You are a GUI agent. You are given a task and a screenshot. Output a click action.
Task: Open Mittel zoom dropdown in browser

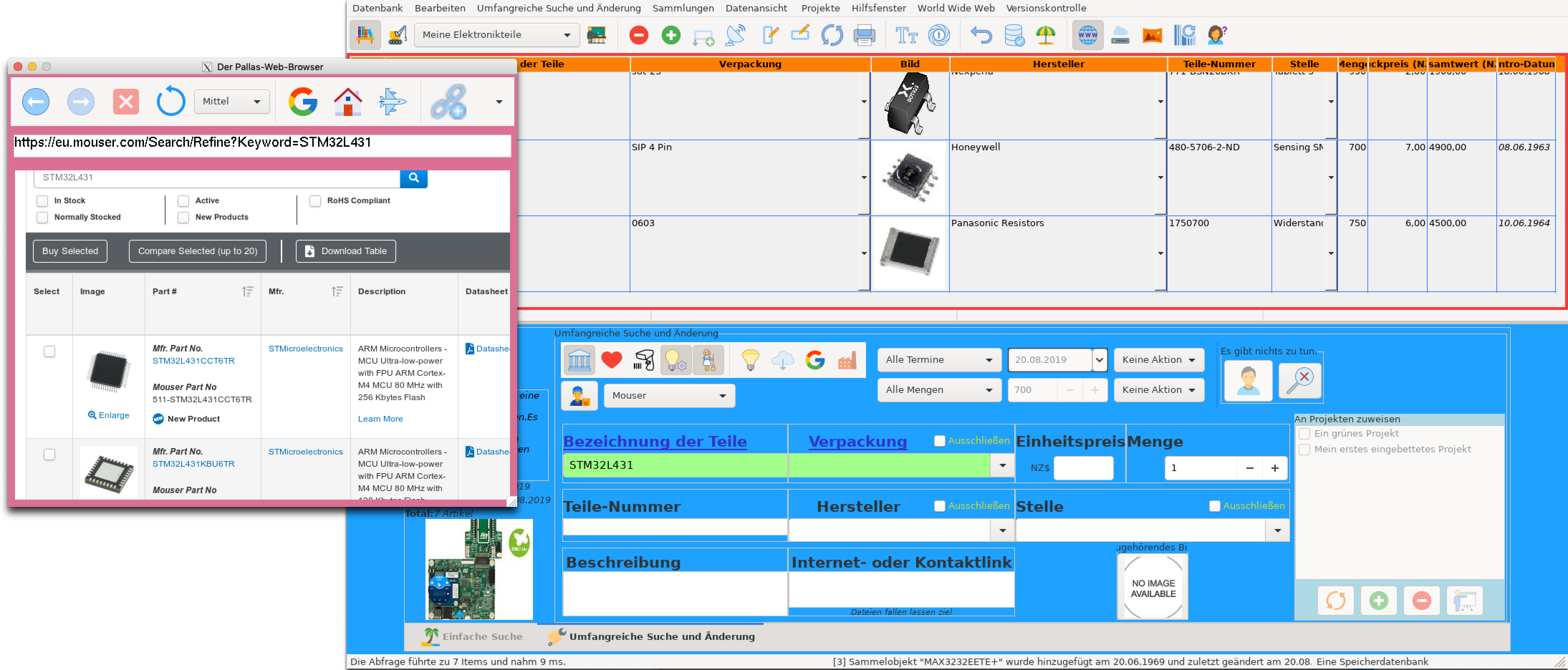pyautogui.click(x=232, y=101)
